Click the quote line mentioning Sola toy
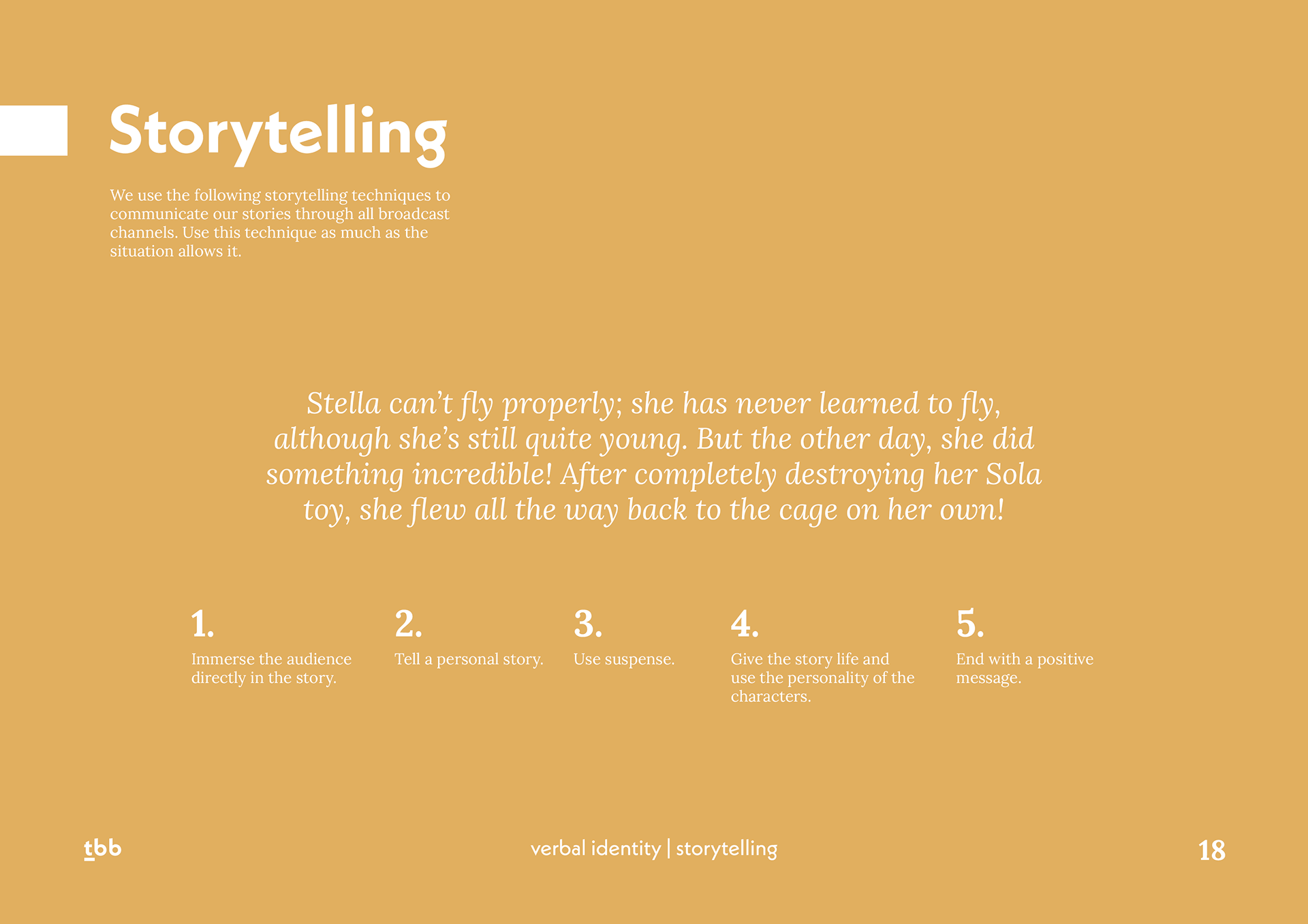 pos(654,475)
